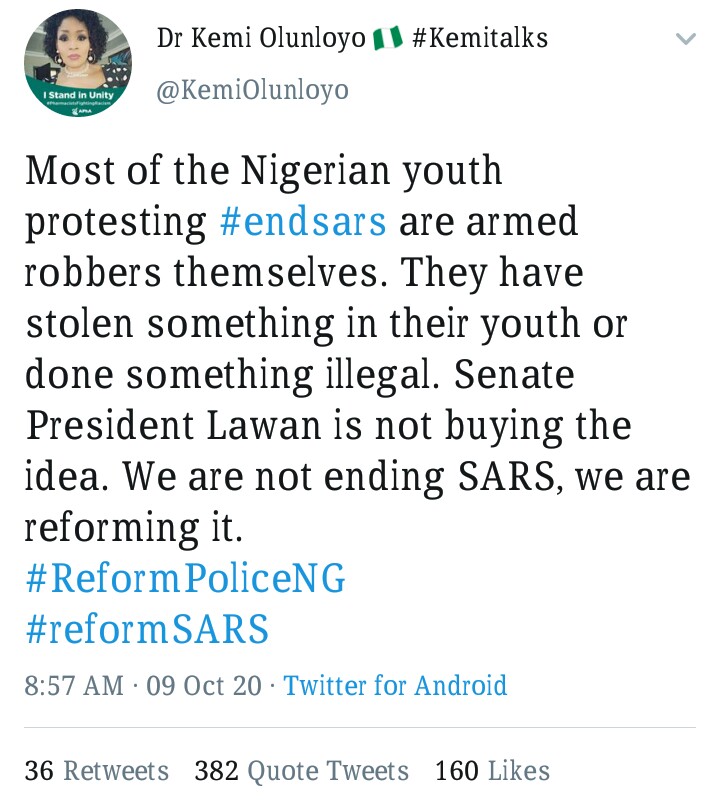Tap the #reformSARS hashtag
The height and width of the screenshot is (800, 720).
(146, 630)
